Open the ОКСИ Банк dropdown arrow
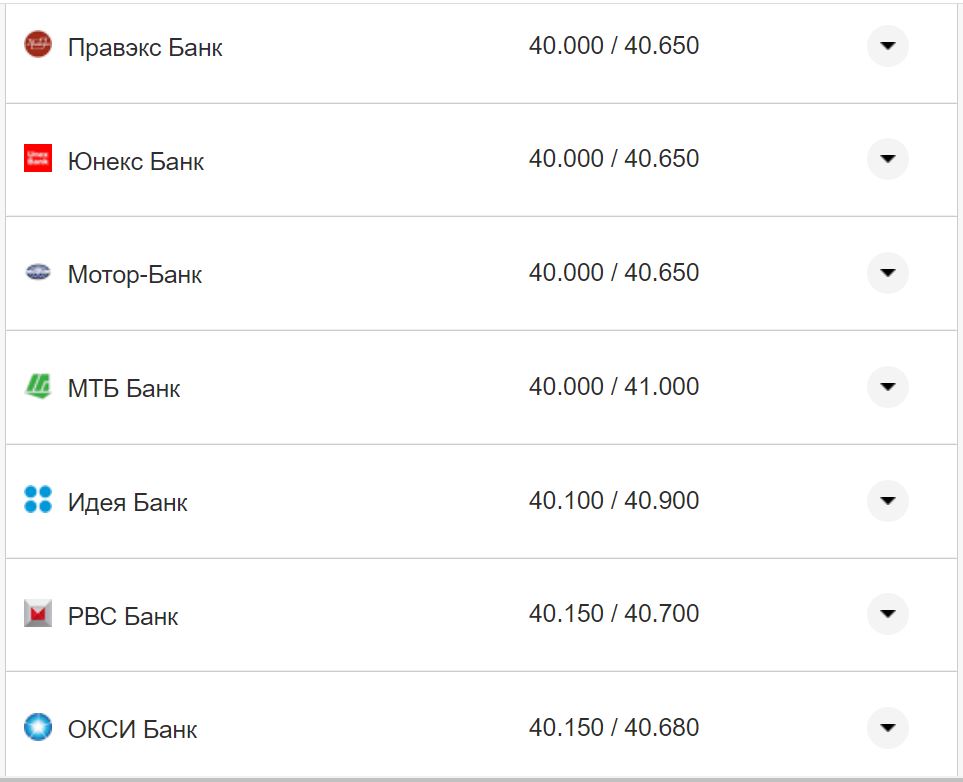Image resolution: width=963 pixels, height=782 pixels. [887, 728]
